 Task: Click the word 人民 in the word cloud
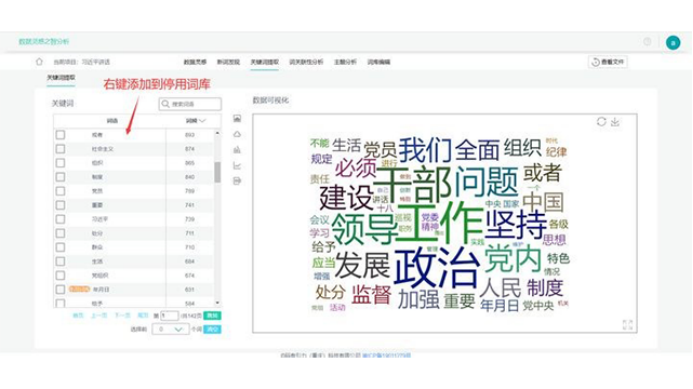500,288
